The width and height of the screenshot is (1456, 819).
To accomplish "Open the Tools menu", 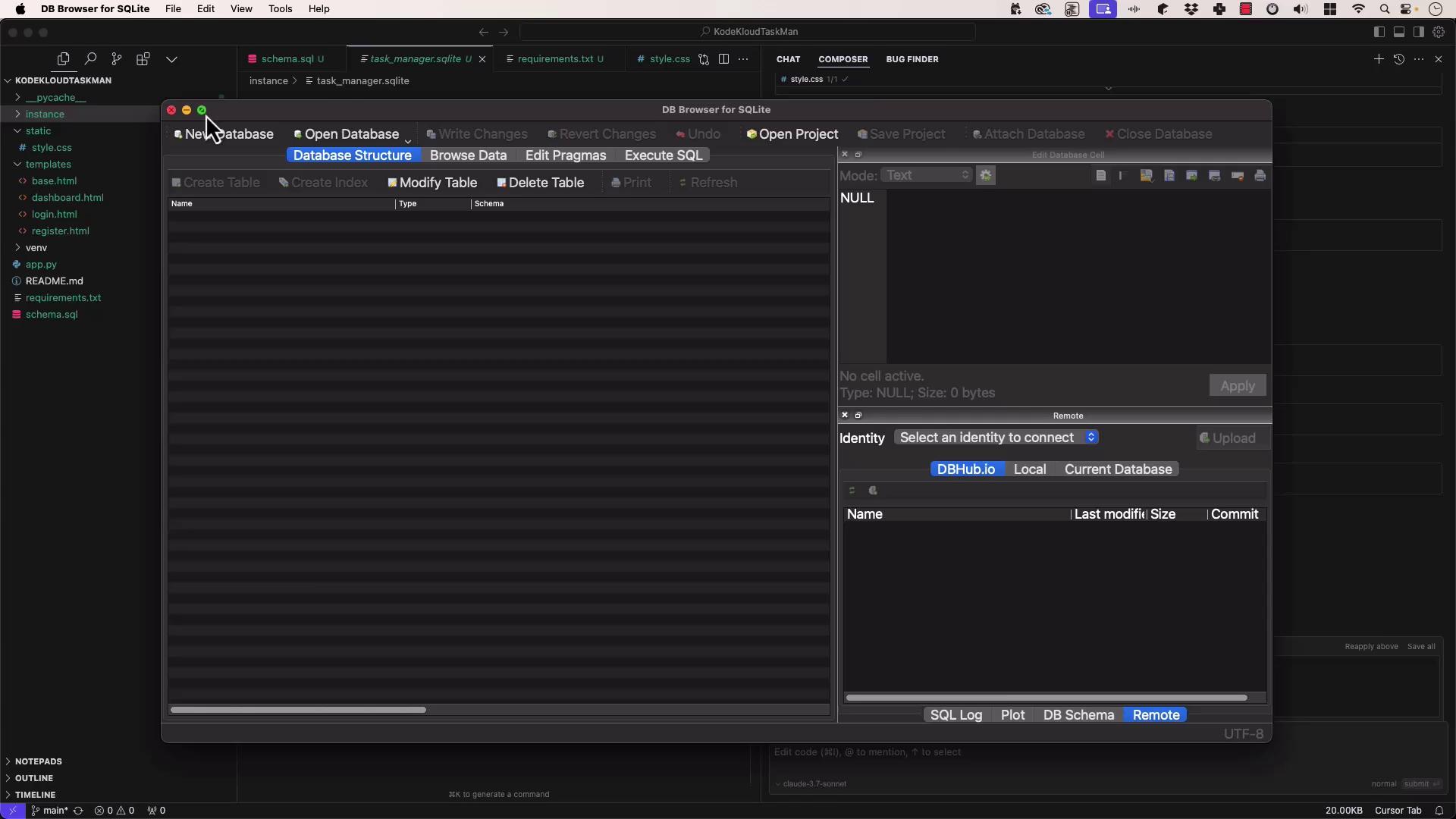I will point(280,9).
